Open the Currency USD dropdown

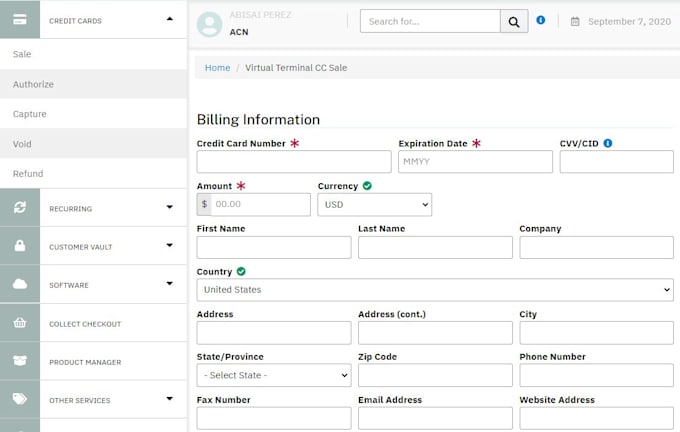pyautogui.click(x=374, y=204)
